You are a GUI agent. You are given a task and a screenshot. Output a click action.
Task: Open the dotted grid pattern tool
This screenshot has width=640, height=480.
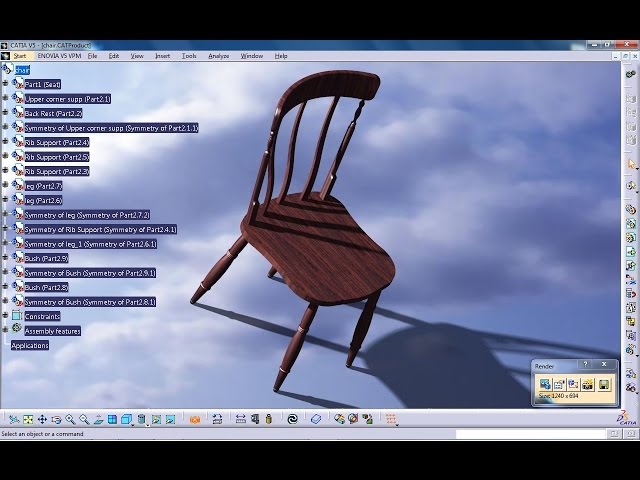pyautogui.click(x=391, y=419)
